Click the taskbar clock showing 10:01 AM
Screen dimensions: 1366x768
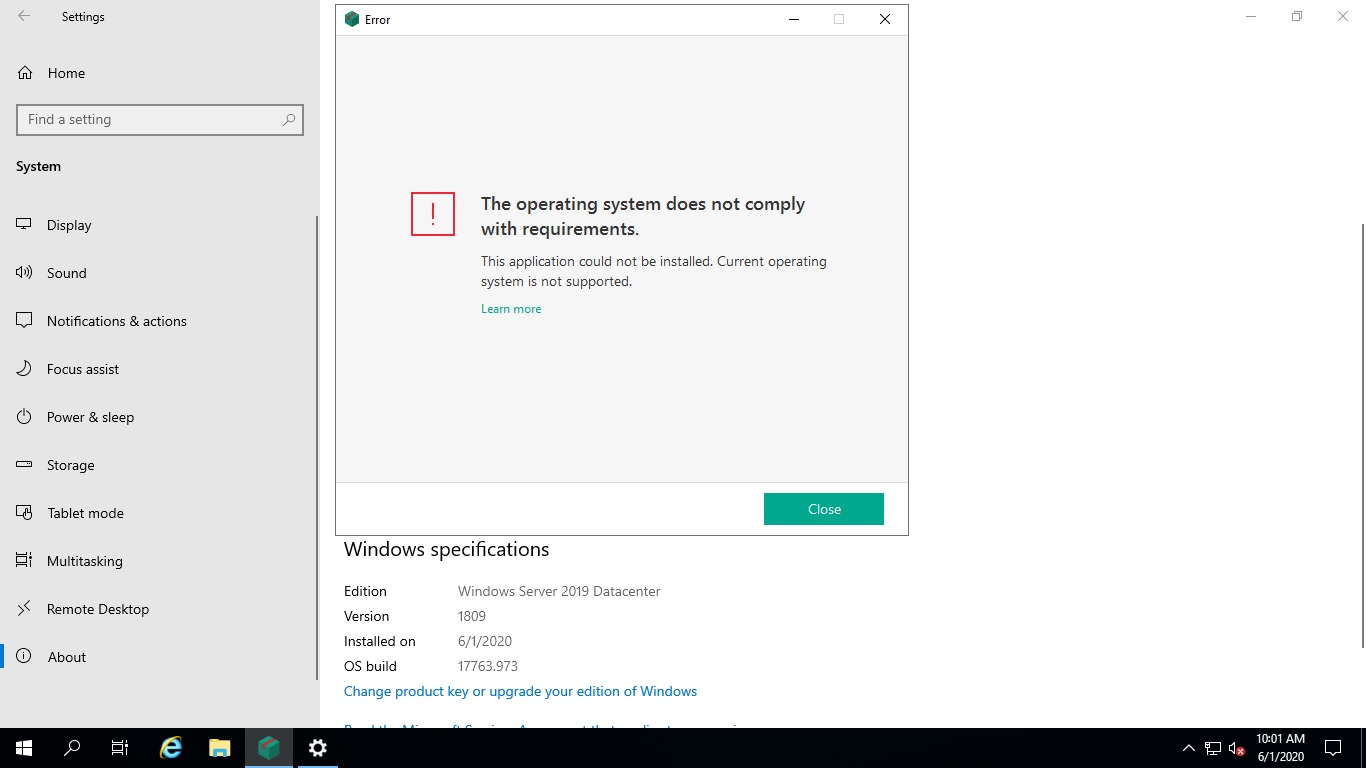tap(1280, 747)
